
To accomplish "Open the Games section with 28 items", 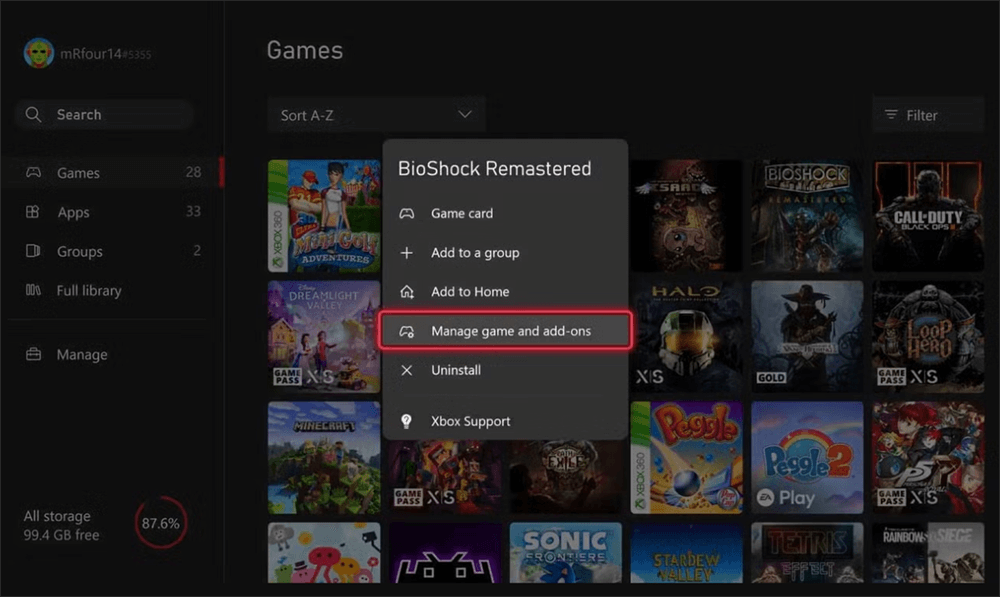I will (114, 172).
